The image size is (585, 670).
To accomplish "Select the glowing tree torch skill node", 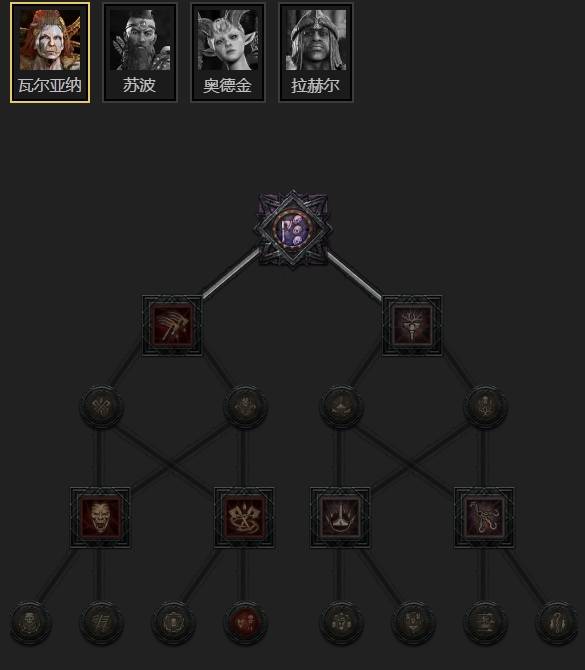I will (412, 326).
